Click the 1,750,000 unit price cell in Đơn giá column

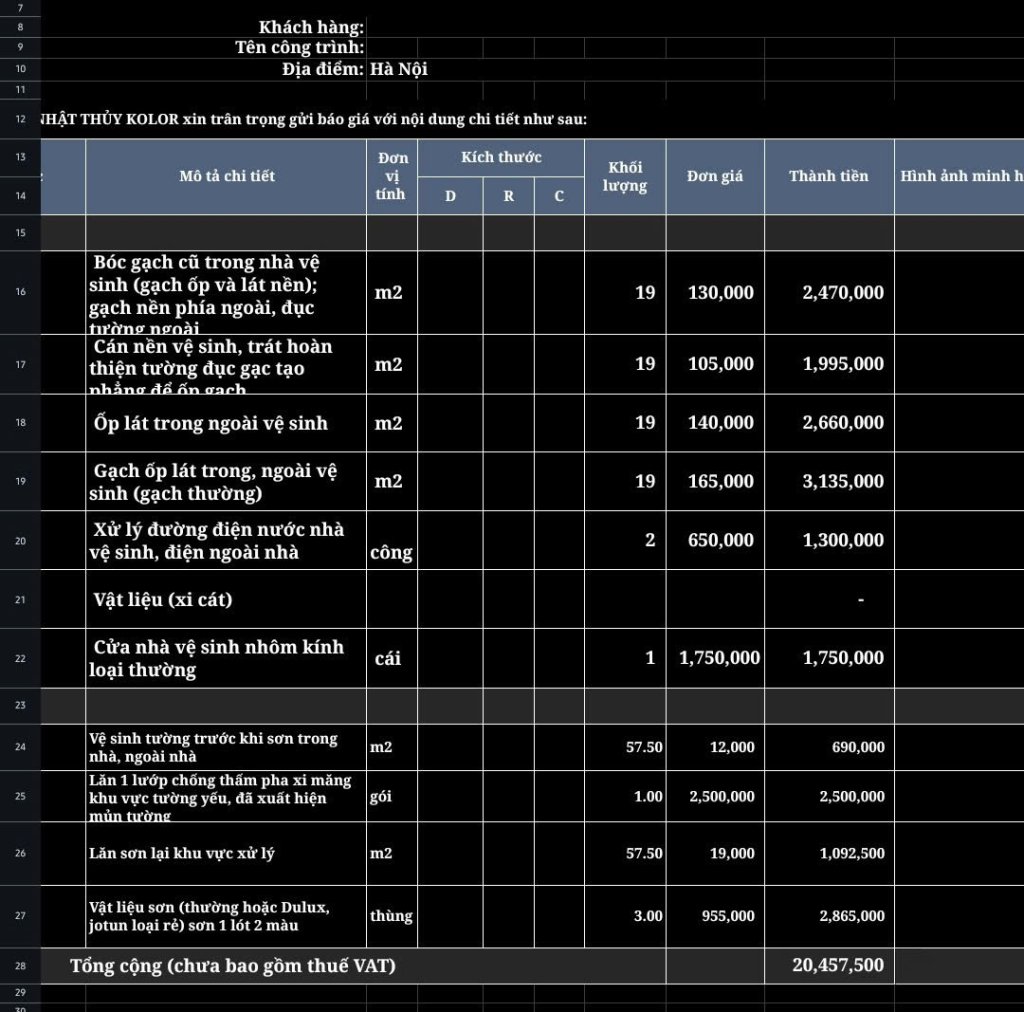click(x=715, y=658)
